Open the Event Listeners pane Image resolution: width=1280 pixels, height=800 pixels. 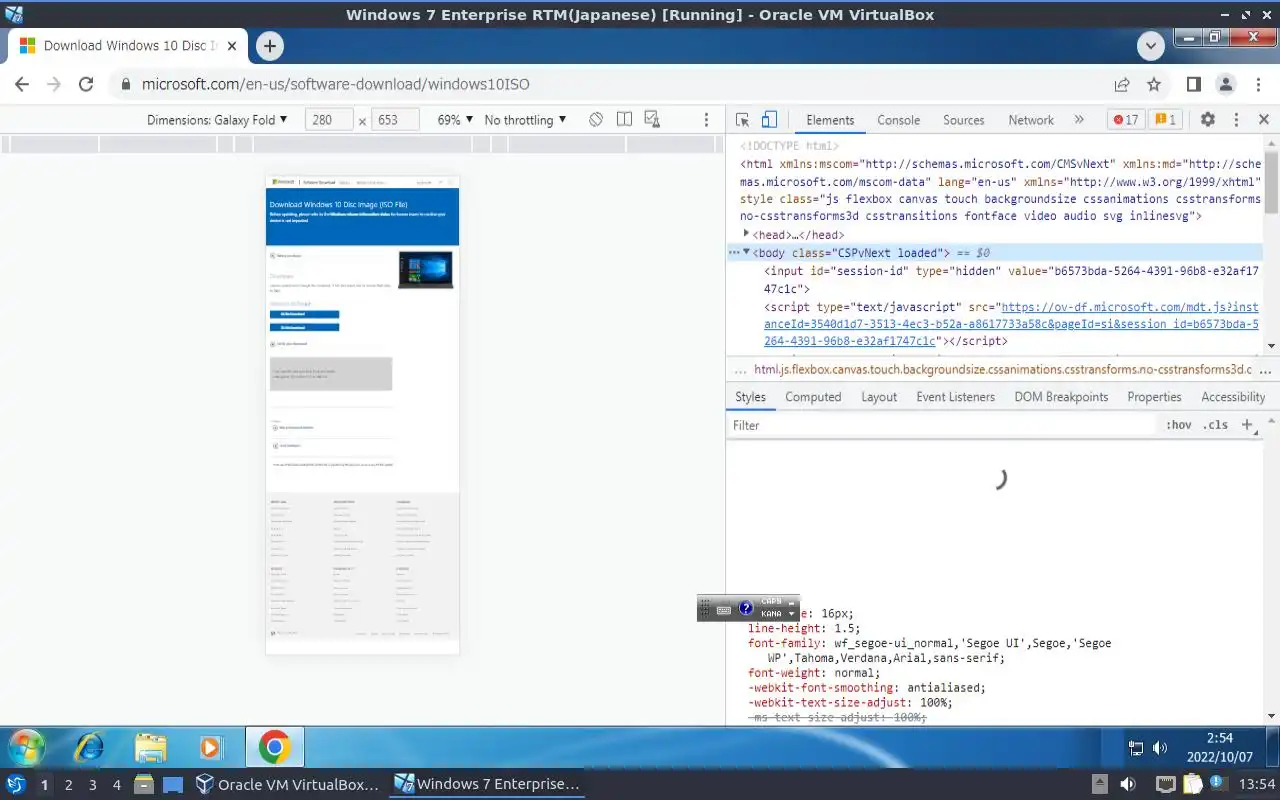(x=956, y=397)
